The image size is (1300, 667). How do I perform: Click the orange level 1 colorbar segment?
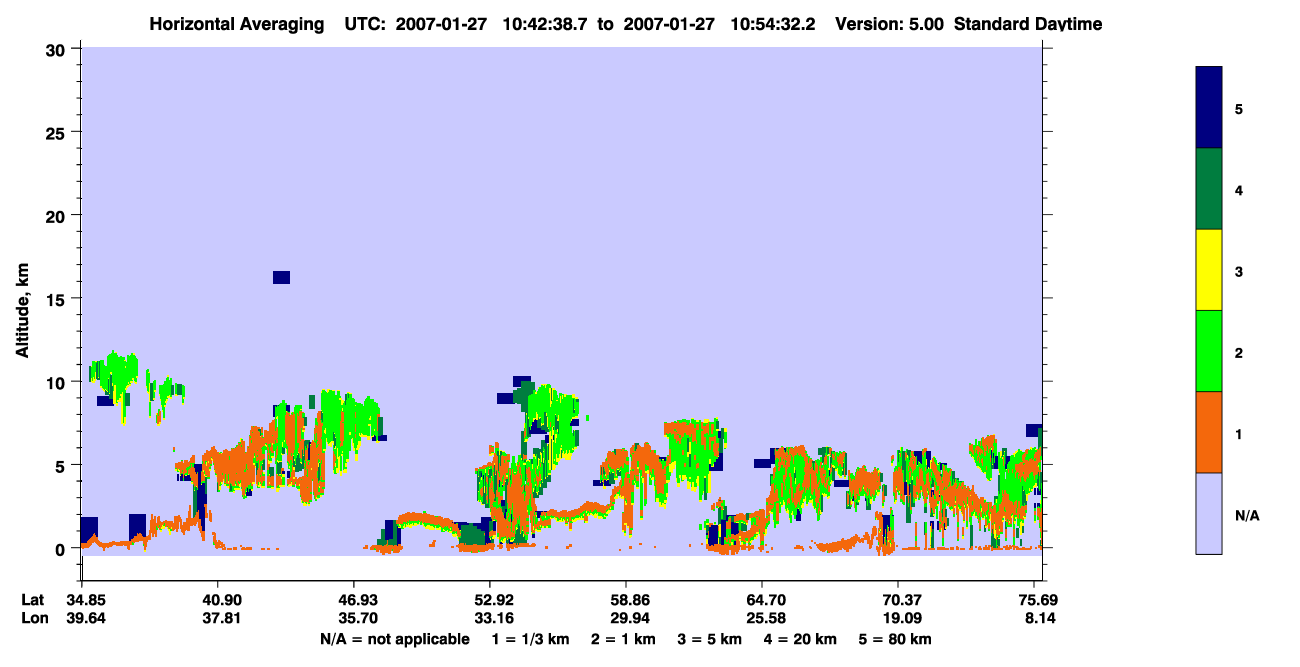pyautogui.click(x=1209, y=432)
